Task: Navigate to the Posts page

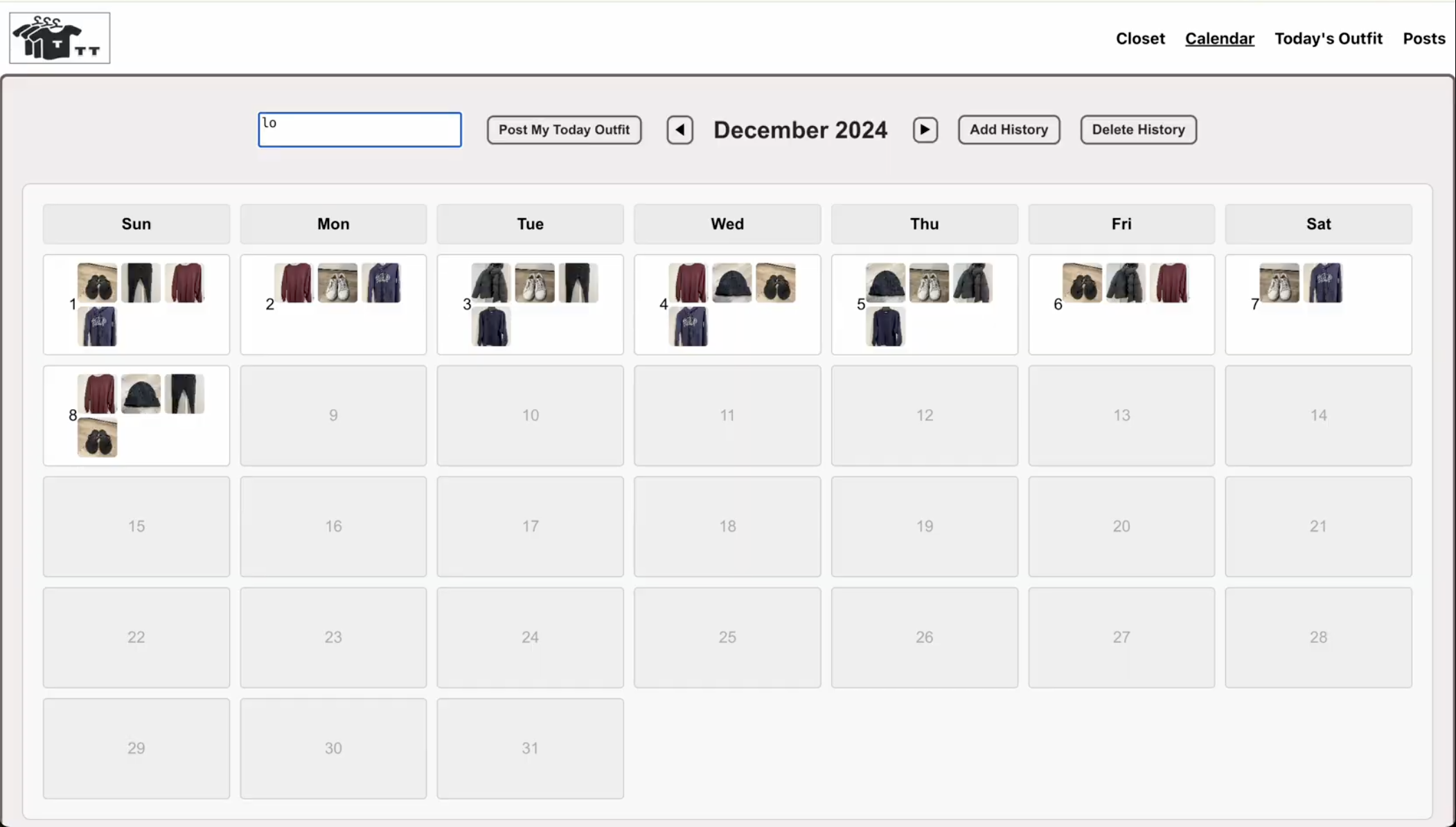Action: [x=1423, y=39]
